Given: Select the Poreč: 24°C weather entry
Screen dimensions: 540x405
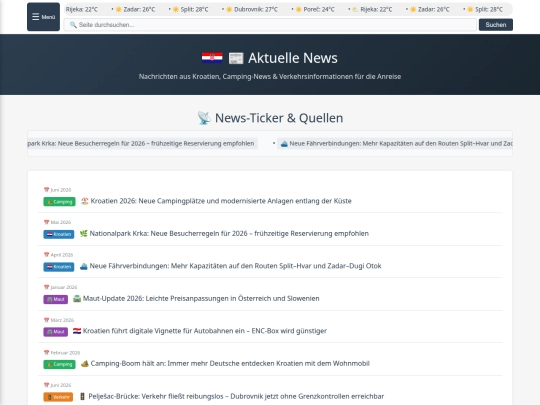Looking at the screenshot, I should [315, 9].
